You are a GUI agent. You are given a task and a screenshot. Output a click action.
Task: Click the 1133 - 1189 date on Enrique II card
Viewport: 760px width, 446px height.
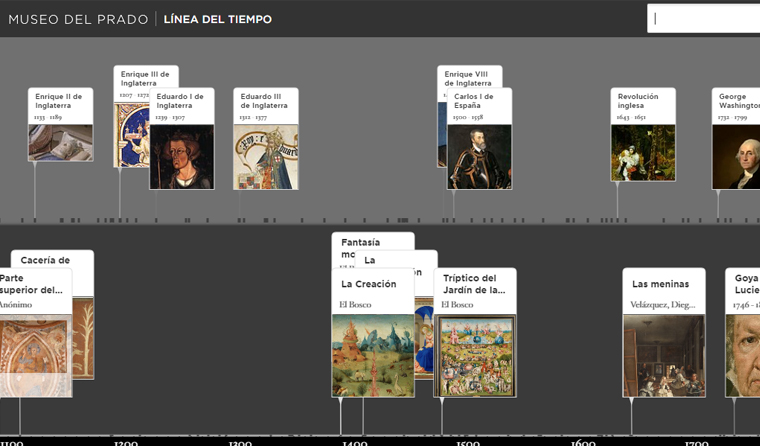pyautogui.click(x=48, y=117)
